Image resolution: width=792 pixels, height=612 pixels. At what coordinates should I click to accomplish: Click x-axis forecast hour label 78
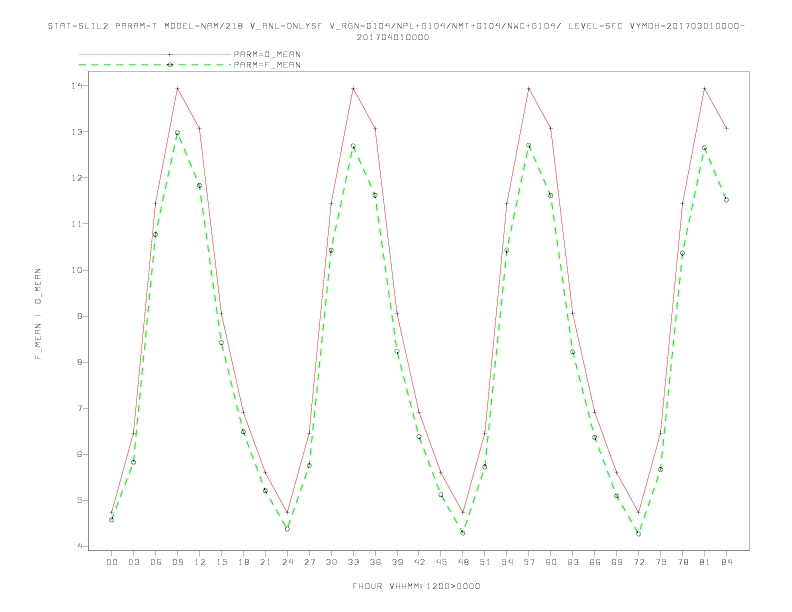click(682, 562)
